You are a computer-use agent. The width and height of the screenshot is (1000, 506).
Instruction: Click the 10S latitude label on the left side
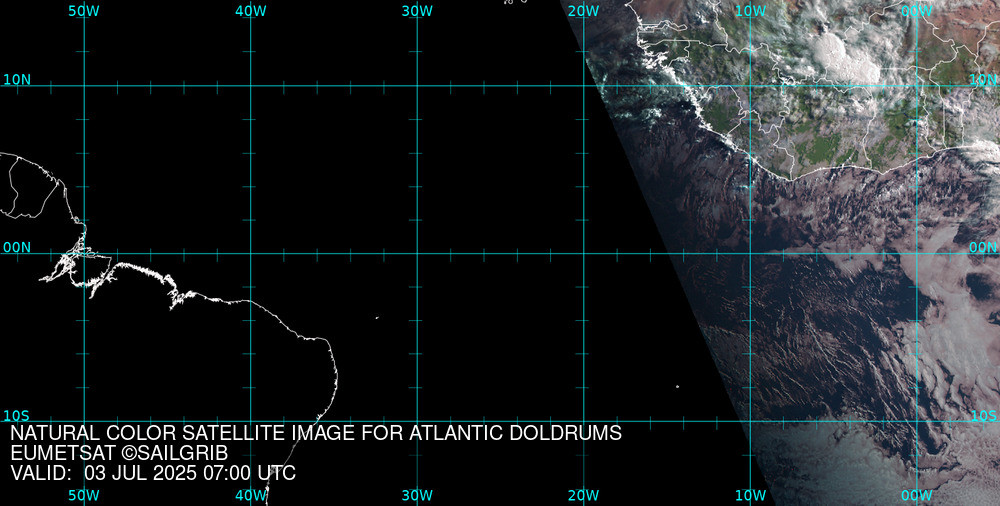17,416
